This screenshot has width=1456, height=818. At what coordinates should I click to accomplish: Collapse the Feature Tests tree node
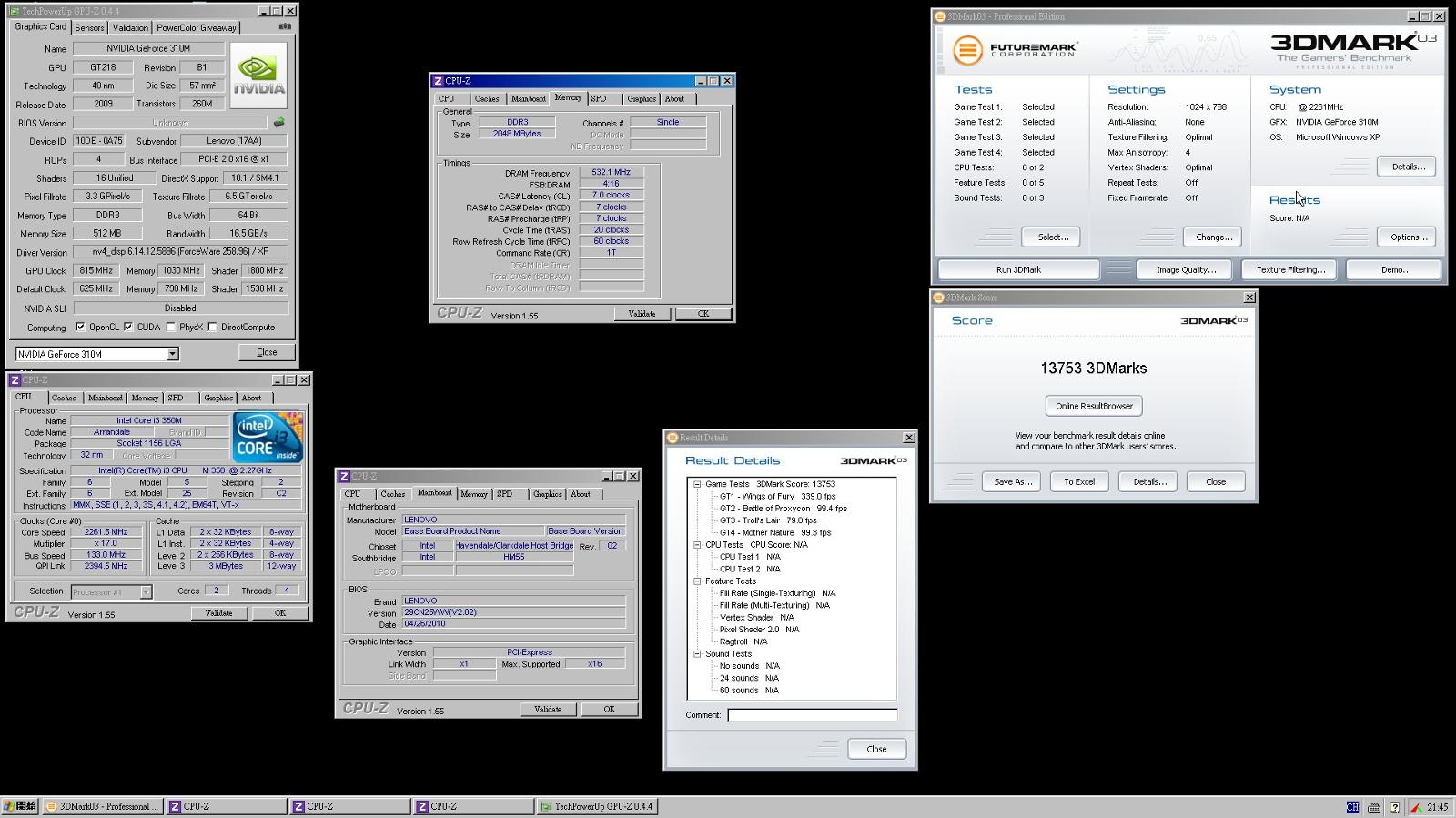[x=697, y=581]
